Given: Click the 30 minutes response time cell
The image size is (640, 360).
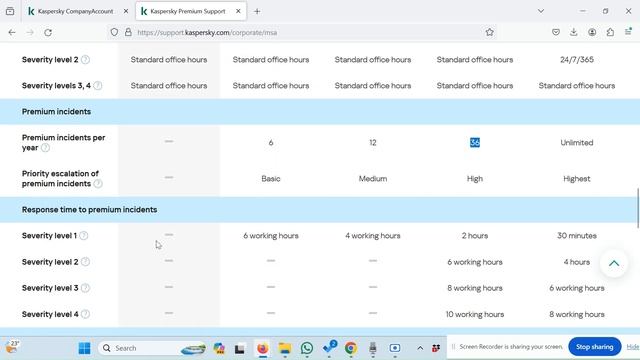Looking at the screenshot, I should (x=577, y=236).
